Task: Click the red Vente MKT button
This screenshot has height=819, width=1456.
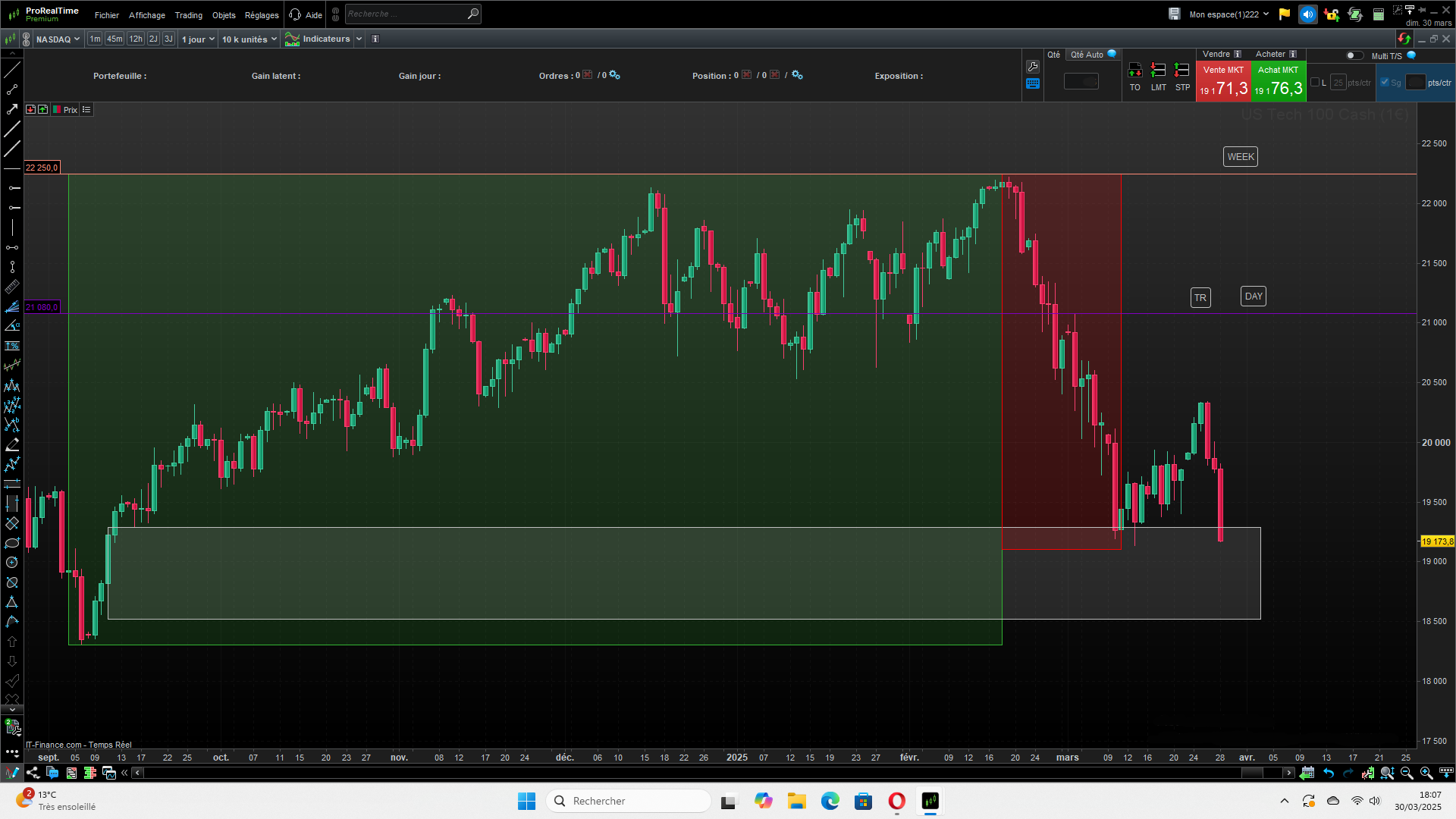Action: click(x=1223, y=82)
